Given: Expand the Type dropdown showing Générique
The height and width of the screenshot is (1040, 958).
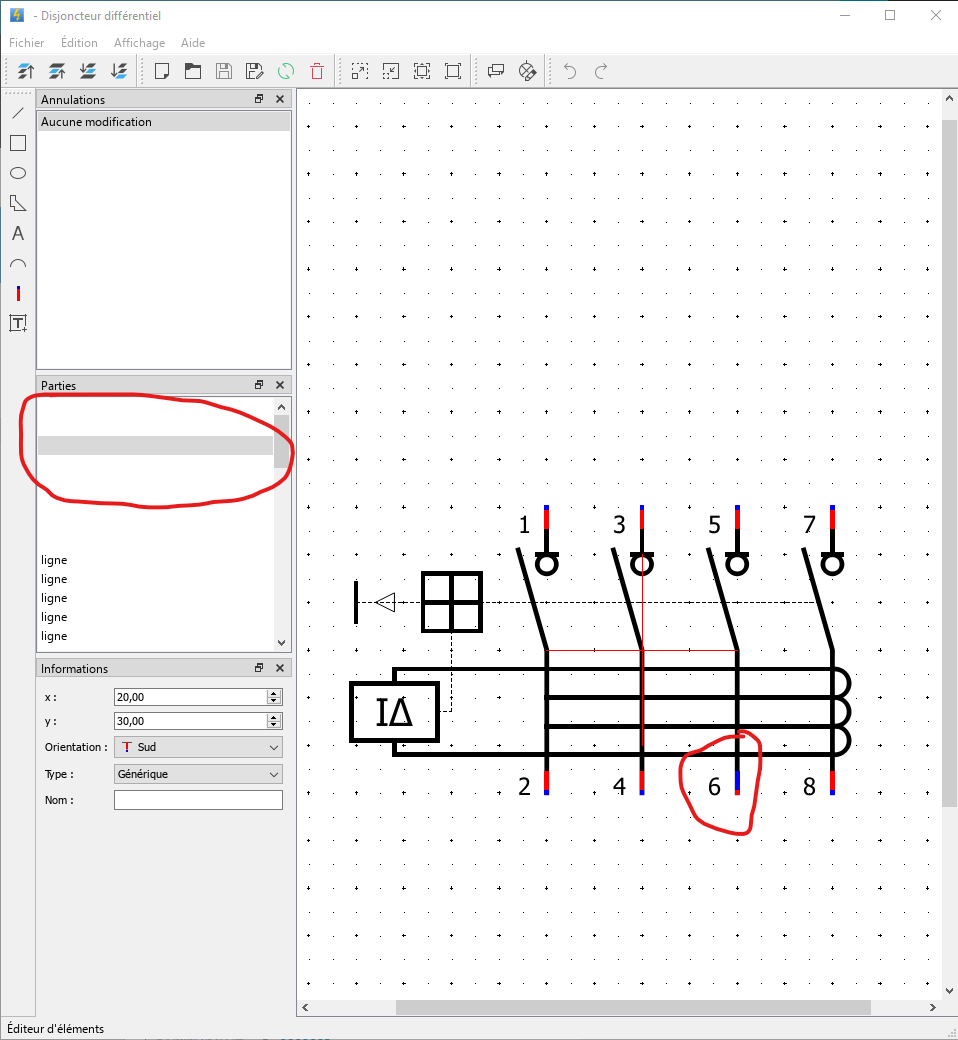Looking at the screenshot, I should [x=198, y=774].
